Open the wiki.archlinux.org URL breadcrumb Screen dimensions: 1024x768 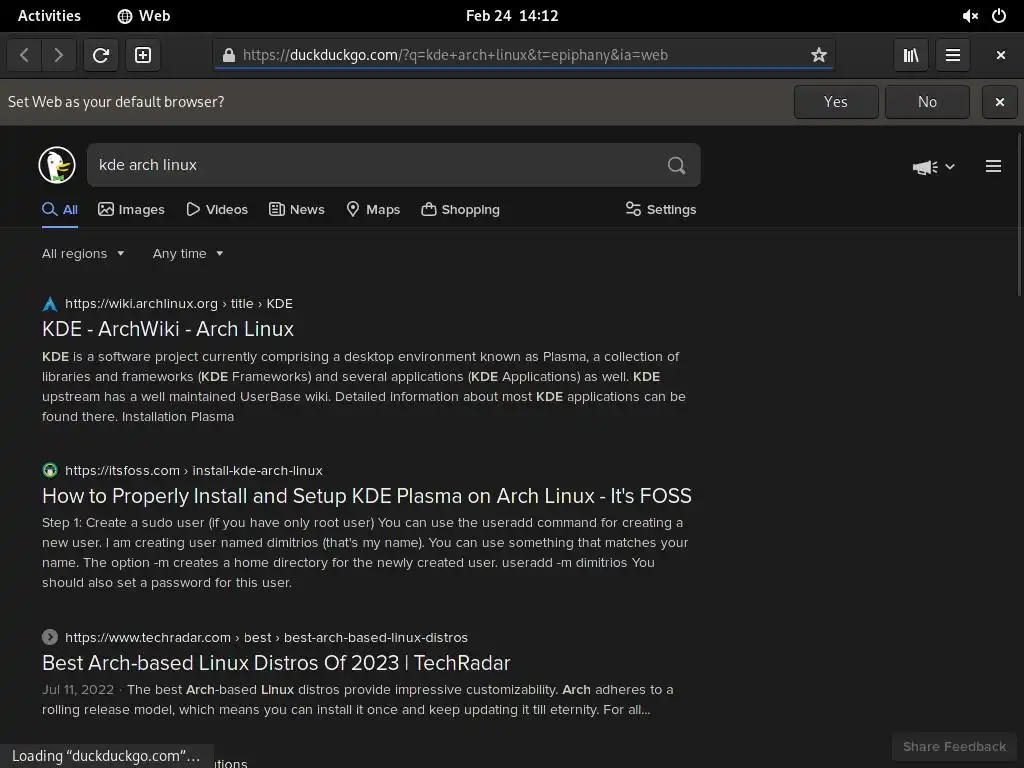coord(179,304)
